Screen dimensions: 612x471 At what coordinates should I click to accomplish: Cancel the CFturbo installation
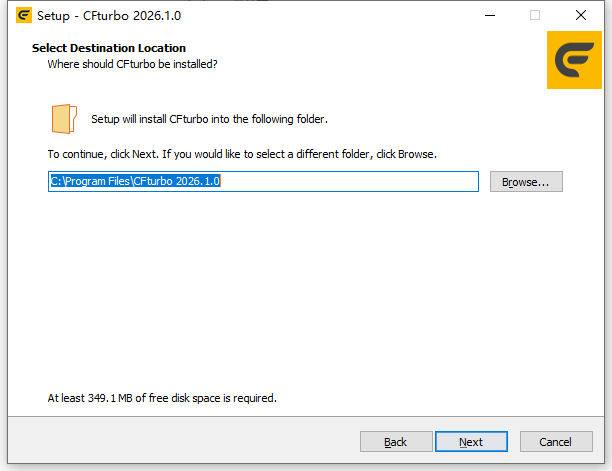tap(555, 442)
